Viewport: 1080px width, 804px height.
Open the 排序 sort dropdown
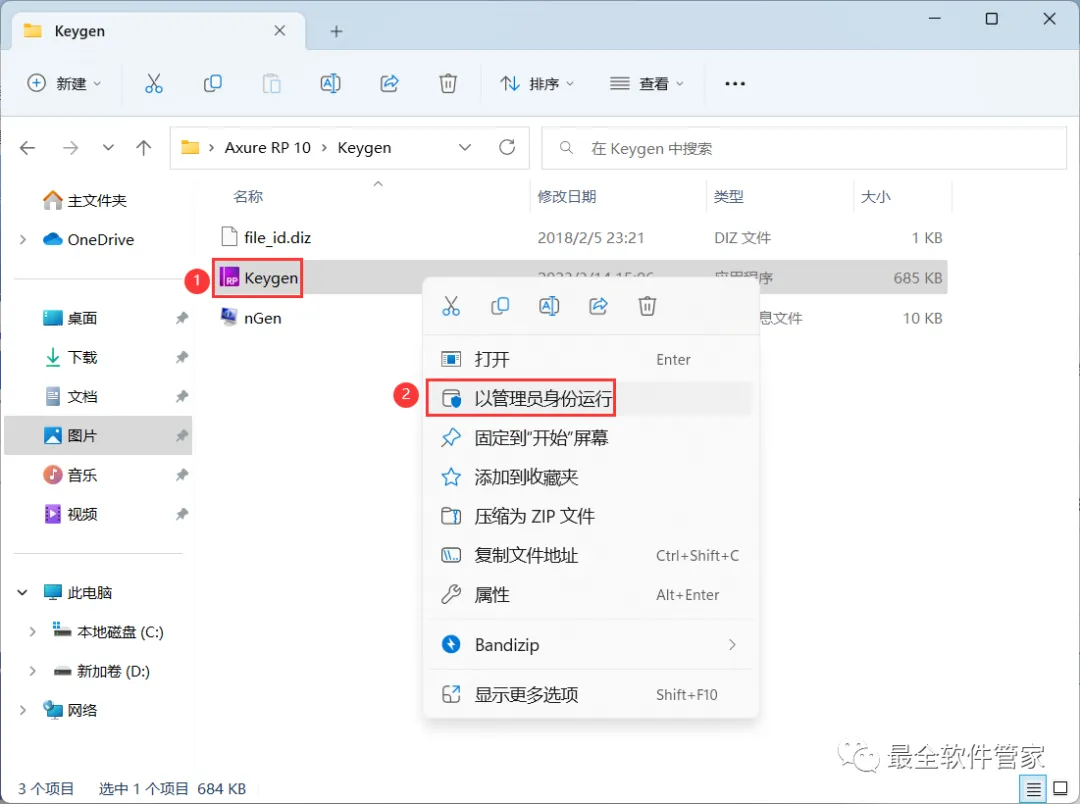click(x=537, y=83)
